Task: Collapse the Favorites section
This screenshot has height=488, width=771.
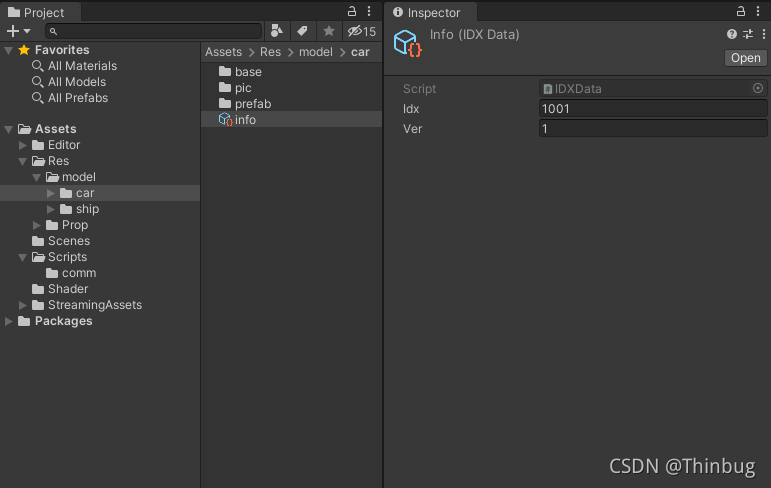Action: pyautogui.click(x=8, y=50)
